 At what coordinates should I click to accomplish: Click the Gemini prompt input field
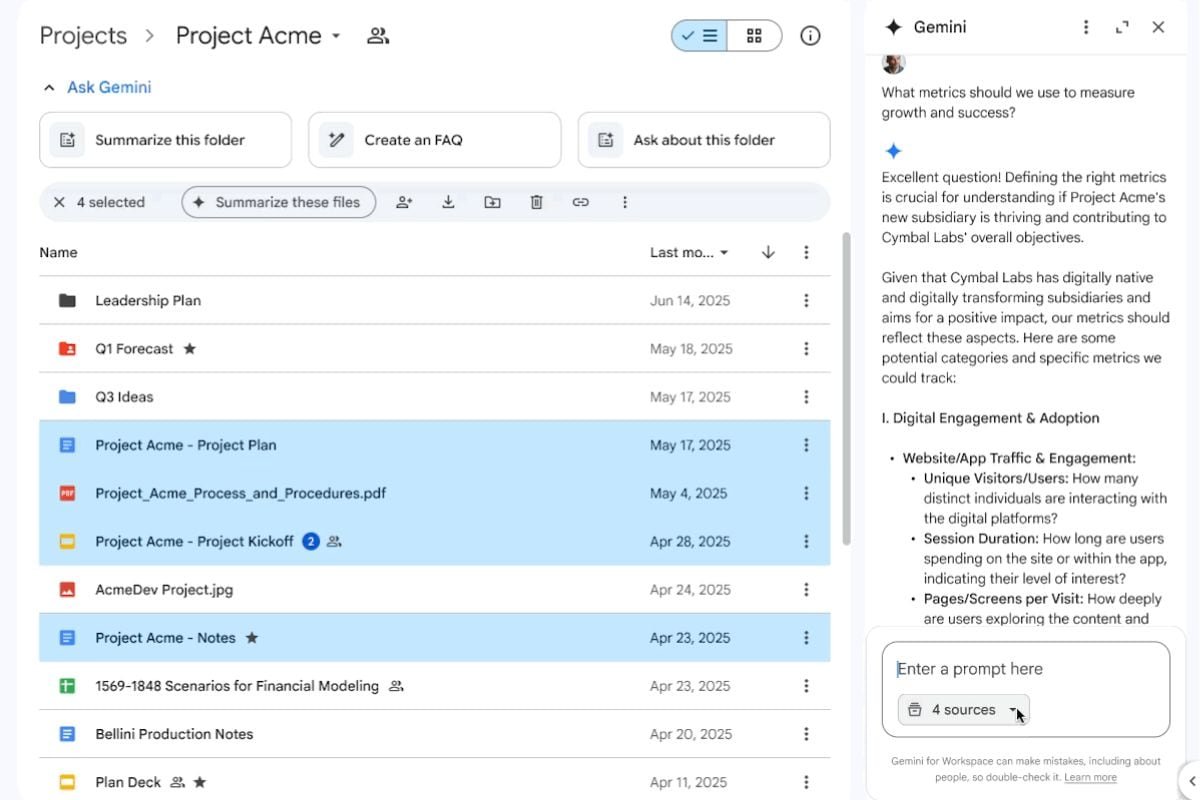click(1026, 669)
